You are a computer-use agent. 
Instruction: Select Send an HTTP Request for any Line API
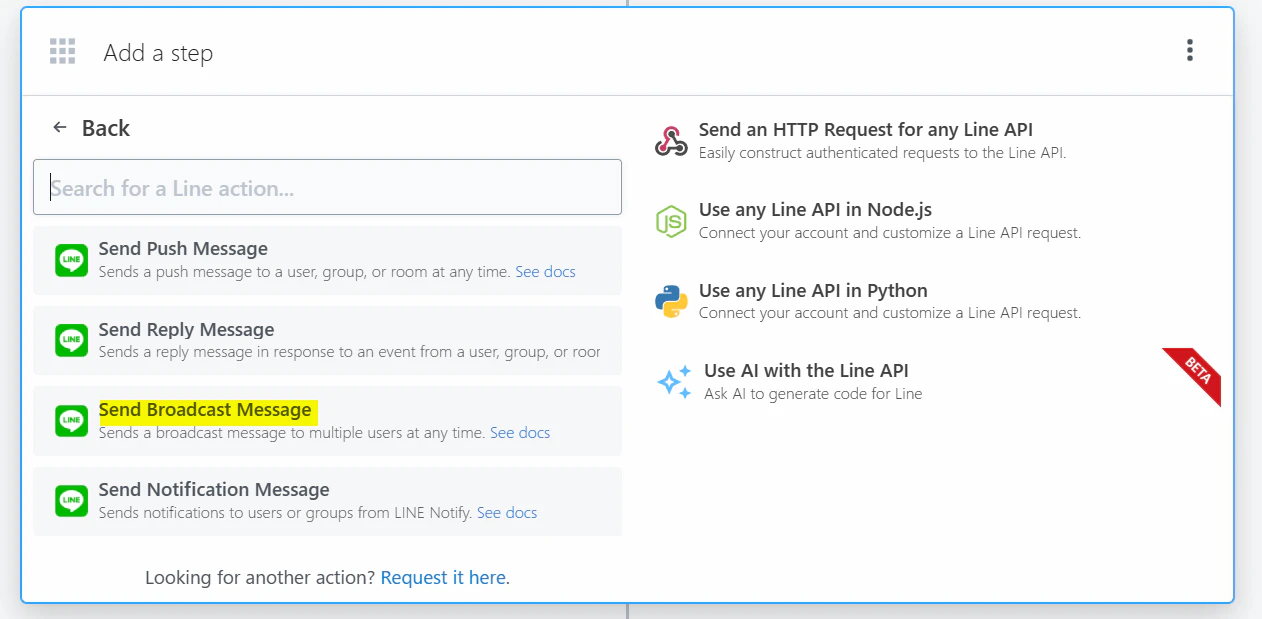[866, 130]
